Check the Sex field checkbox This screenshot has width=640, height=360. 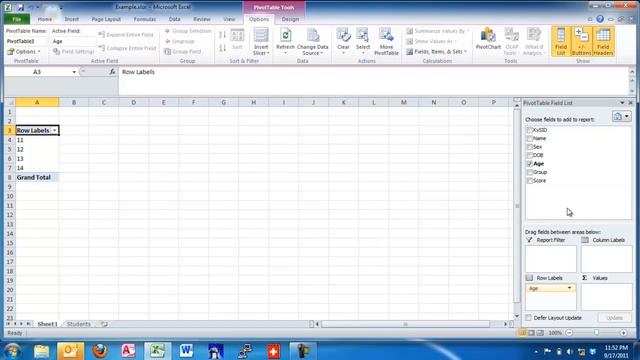529,147
